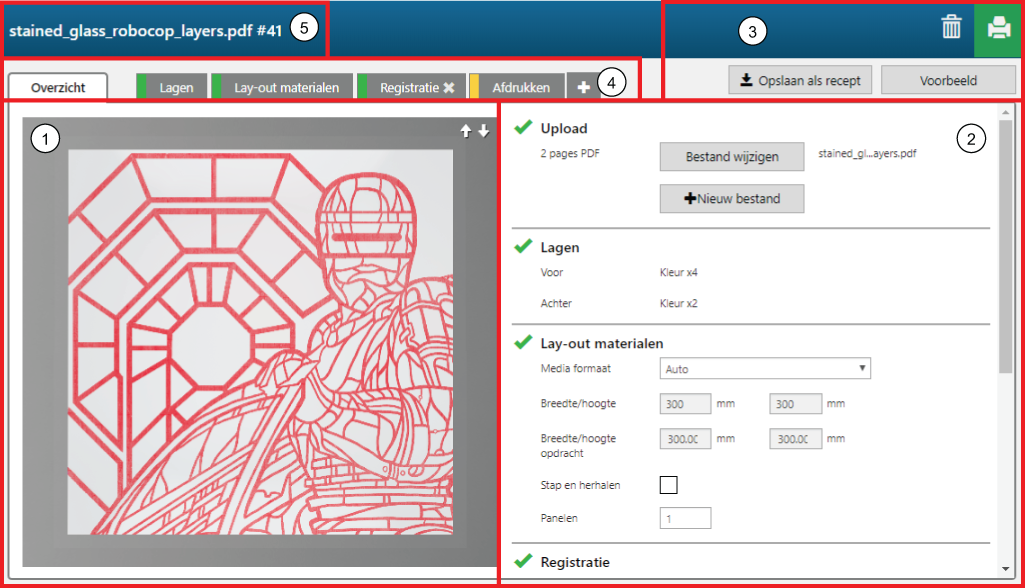The image size is (1025, 588).
Task: Go to the Afdrukken tab
Action: tap(517, 87)
